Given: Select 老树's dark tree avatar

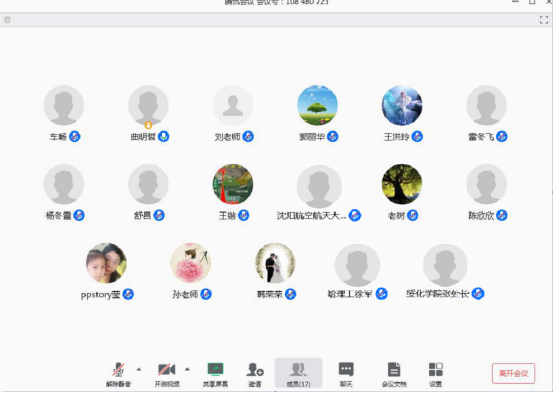Looking at the screenshot, I should pos(402,184).
